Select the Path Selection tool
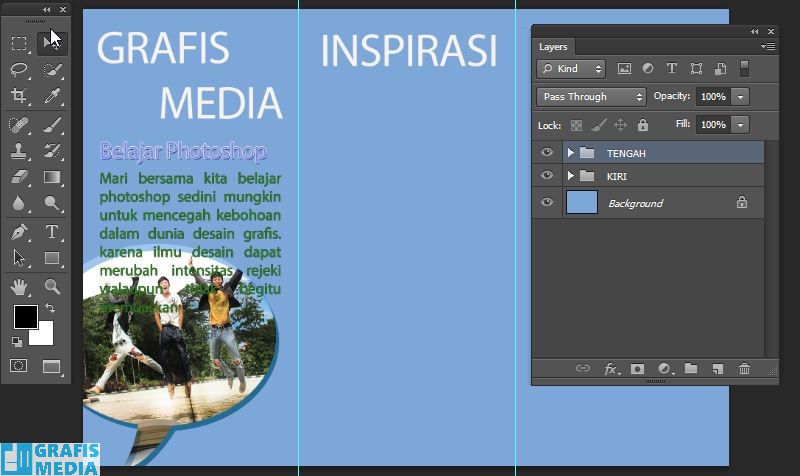Viewport: 800px width, 476px height. (19, 258)
